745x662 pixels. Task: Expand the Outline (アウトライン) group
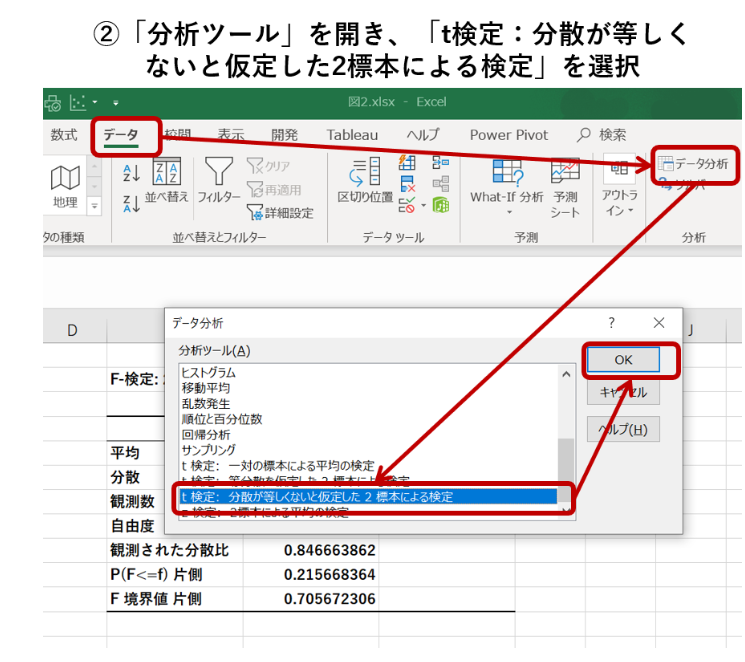click(619, 186)
